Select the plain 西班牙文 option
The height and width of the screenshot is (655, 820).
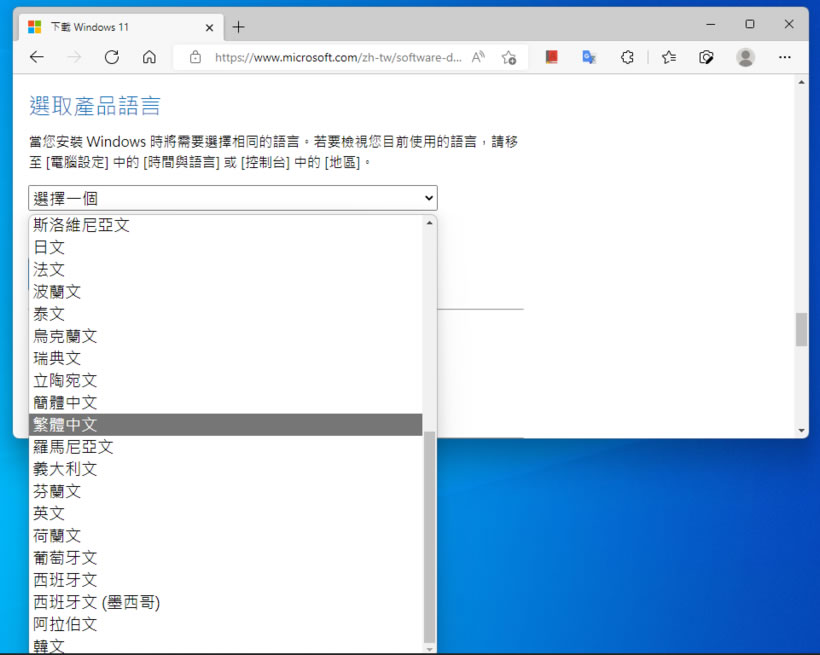(225, 580)
